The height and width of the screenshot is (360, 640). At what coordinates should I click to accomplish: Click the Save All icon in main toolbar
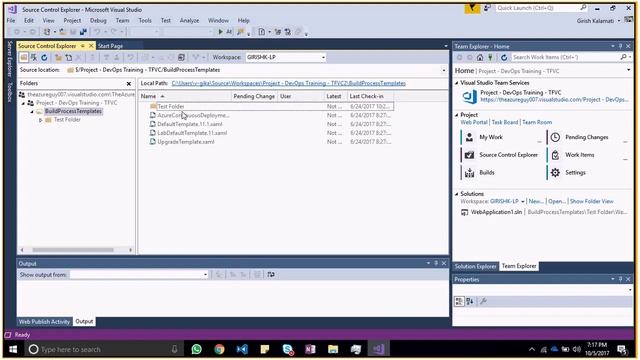(83, 31)
